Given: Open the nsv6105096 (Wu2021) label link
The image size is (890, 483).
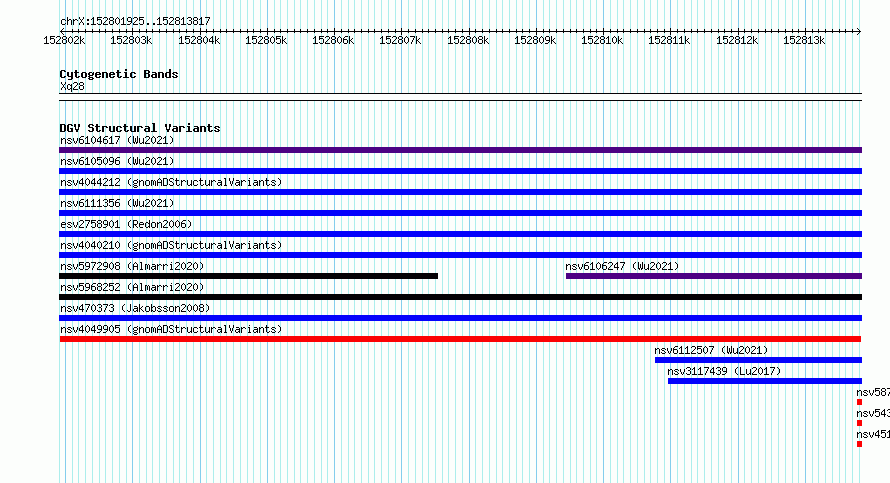Looking at the screenshot, I should tap(117, 161).
